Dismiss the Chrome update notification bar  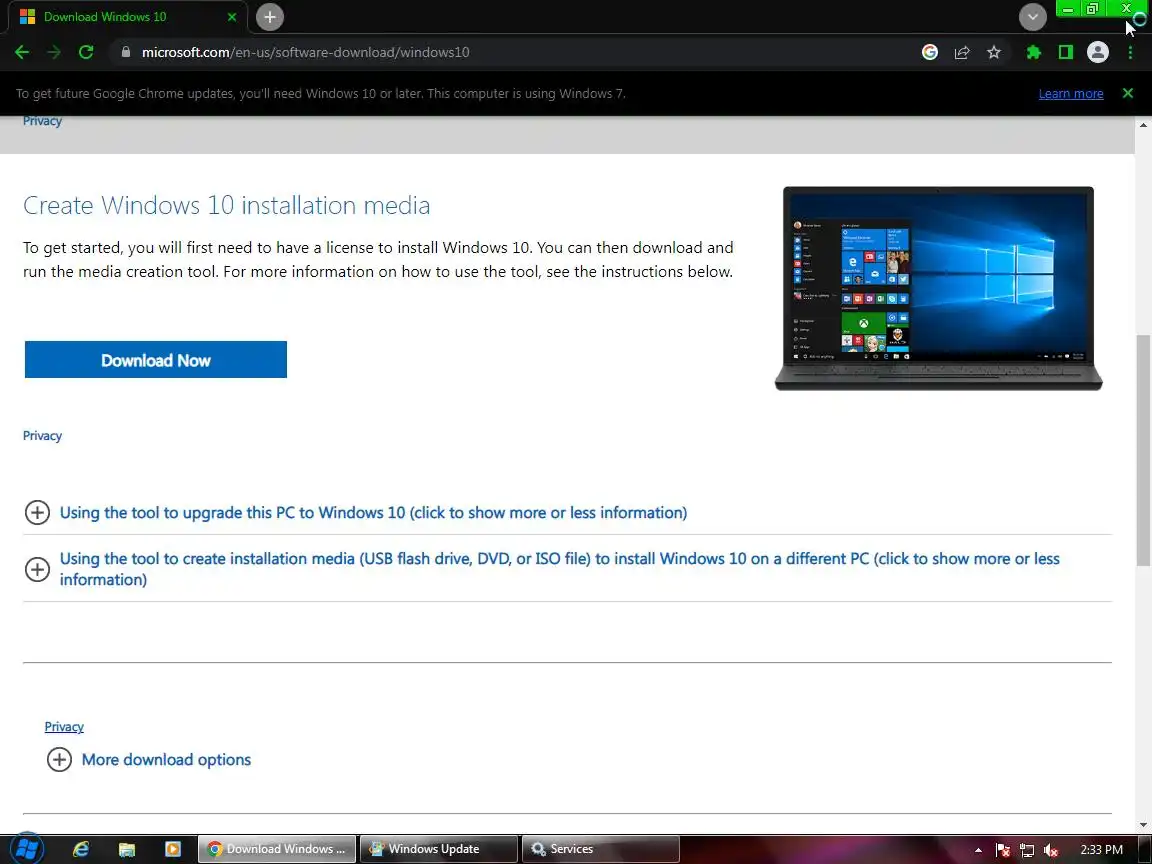[x=1128, y=93]
